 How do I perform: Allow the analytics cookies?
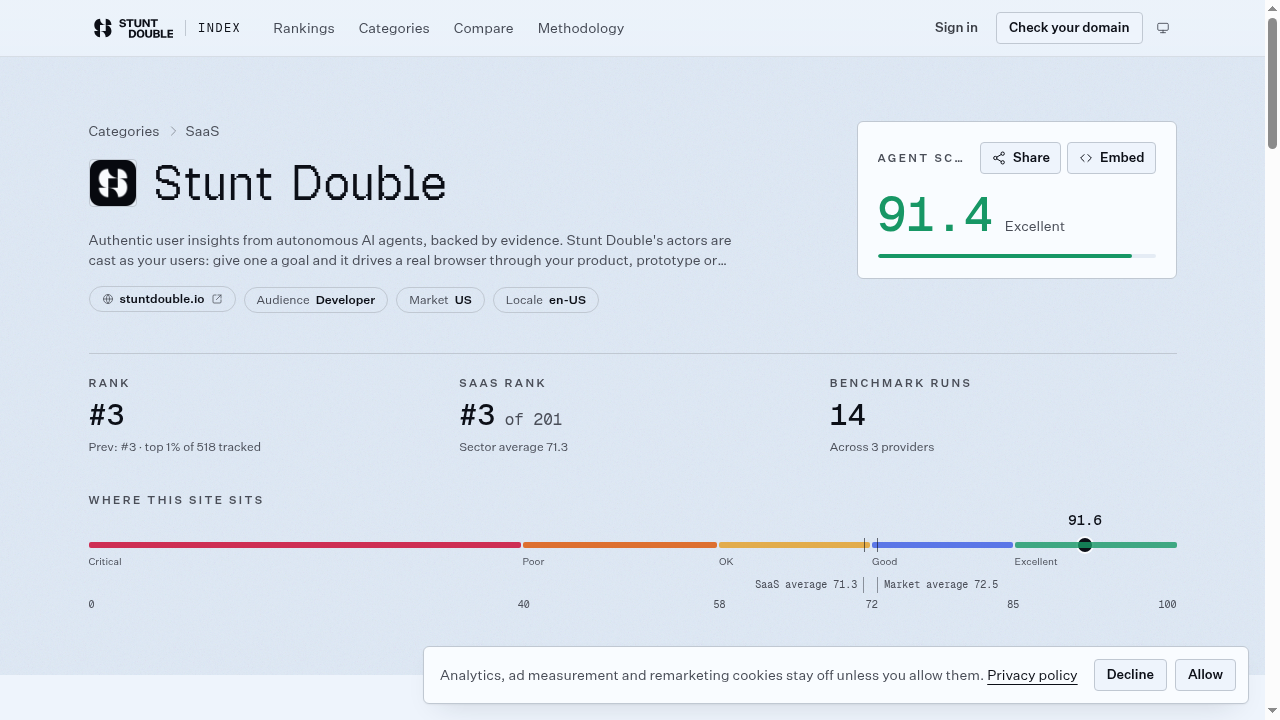pyautogui.click(x=1205, y=675)
